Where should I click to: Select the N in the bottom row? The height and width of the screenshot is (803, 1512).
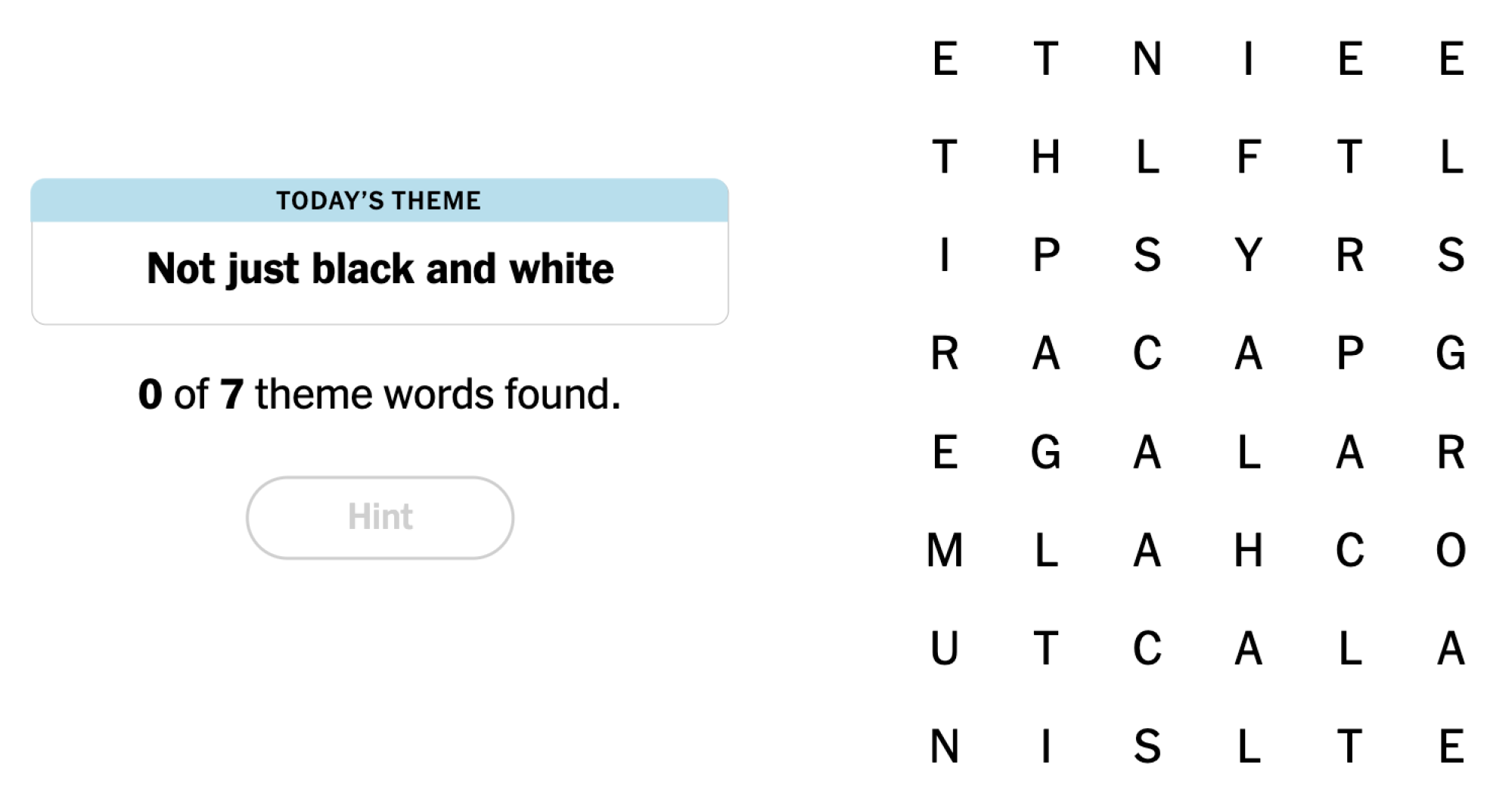click(x=945, y=747)
